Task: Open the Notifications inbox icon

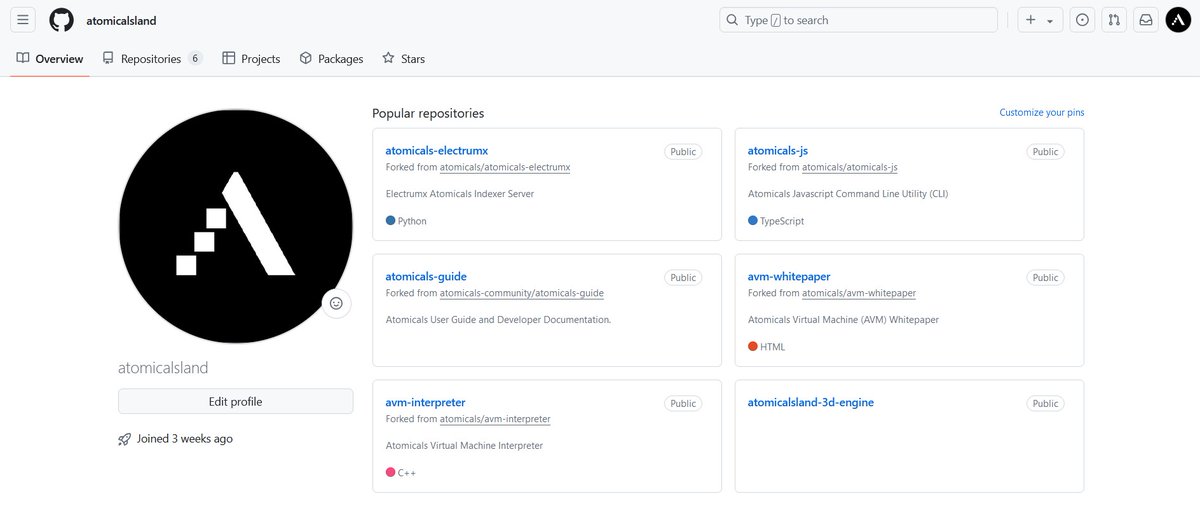Action: click(x=1146, y=20)
